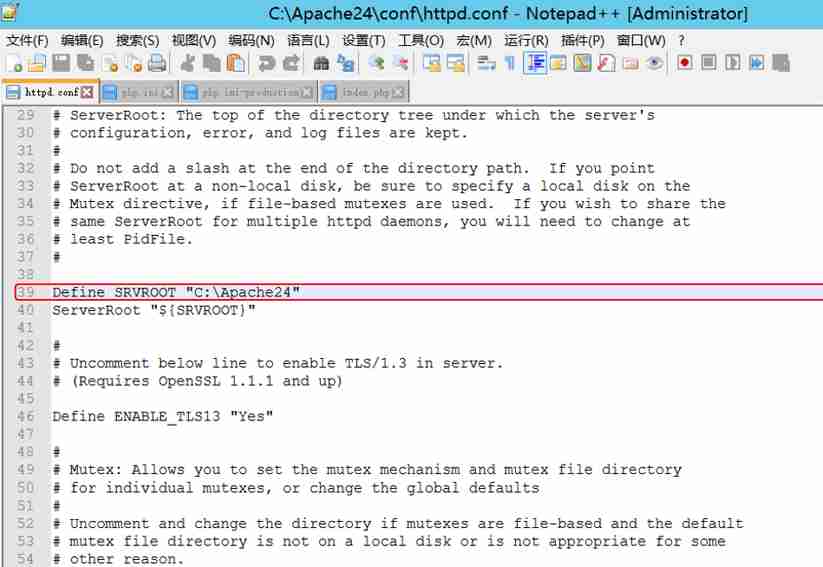823x567 pixels.
Task: Close the httpd.conf tab
Action: (88, 92)
